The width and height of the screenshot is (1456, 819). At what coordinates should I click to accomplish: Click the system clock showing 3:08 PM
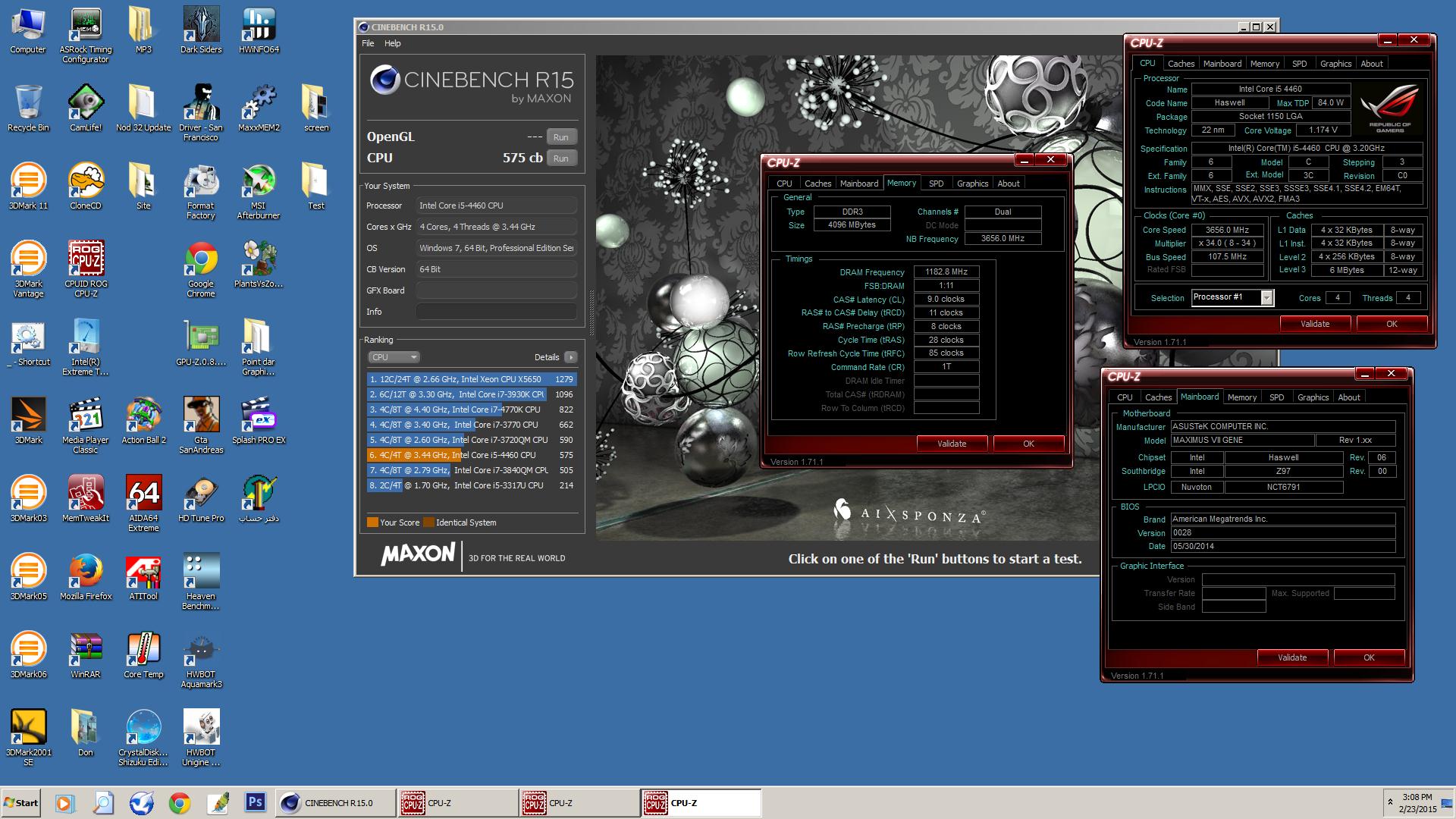pyautogui.click(x=1418, y=802)
